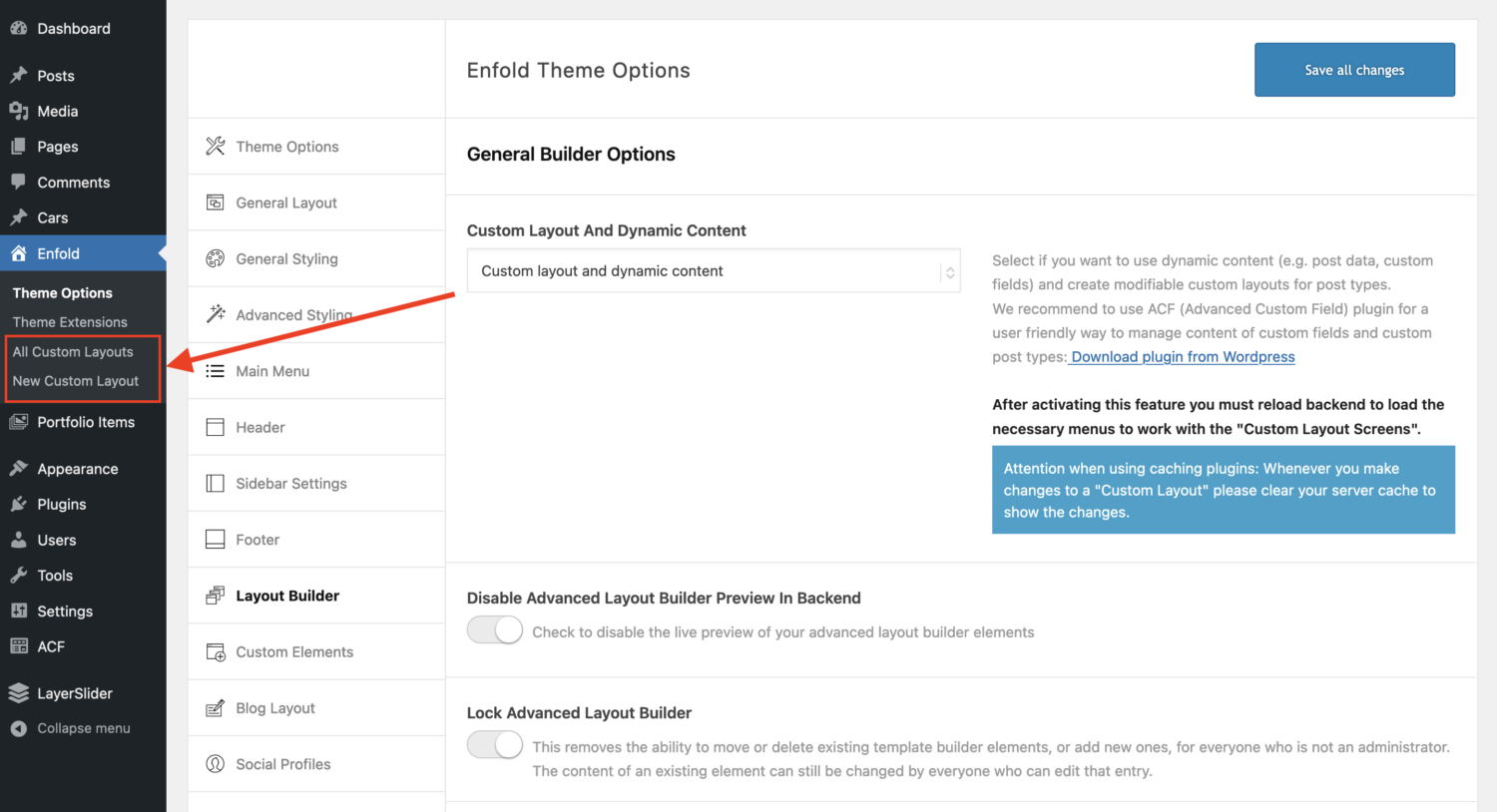Click the Custom Elements icon

215,651
